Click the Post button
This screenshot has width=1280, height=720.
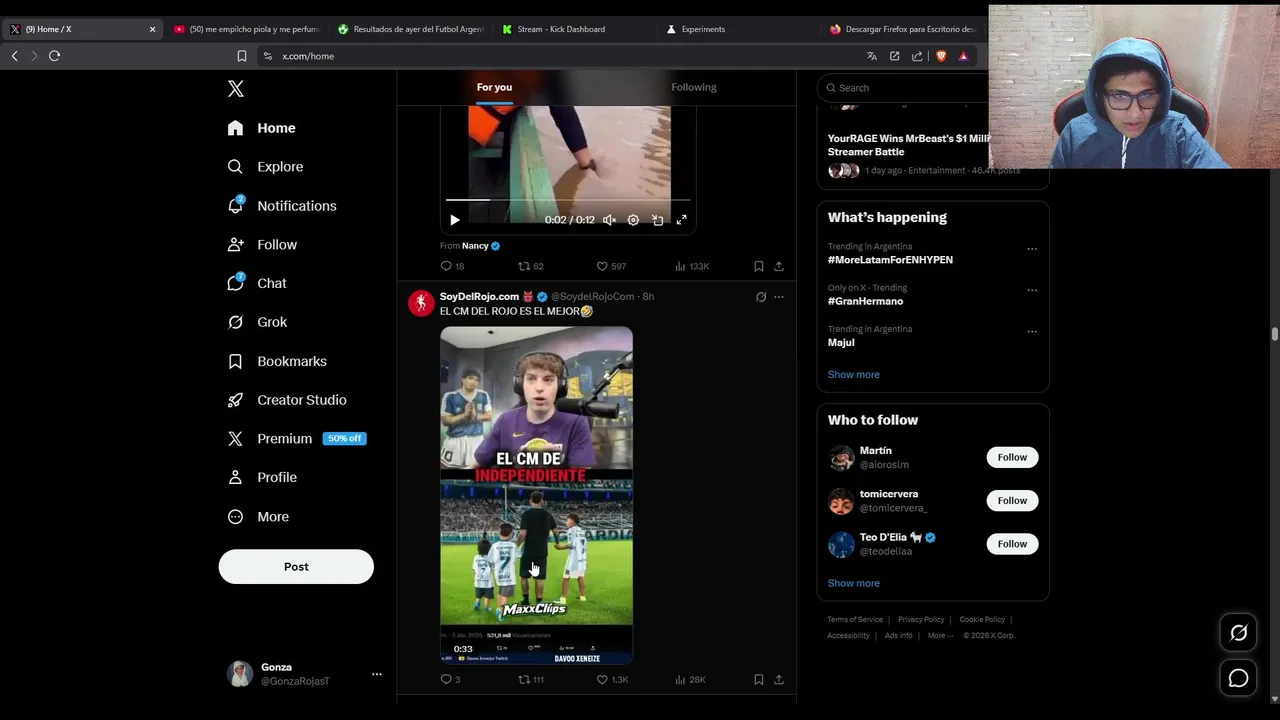pos(296,567)
